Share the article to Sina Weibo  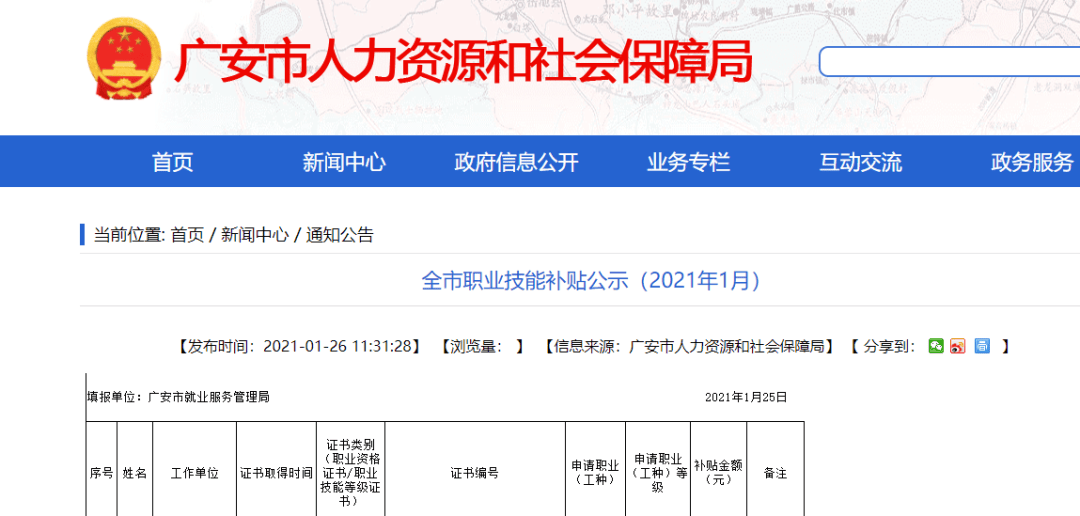[x=958, y=346]
